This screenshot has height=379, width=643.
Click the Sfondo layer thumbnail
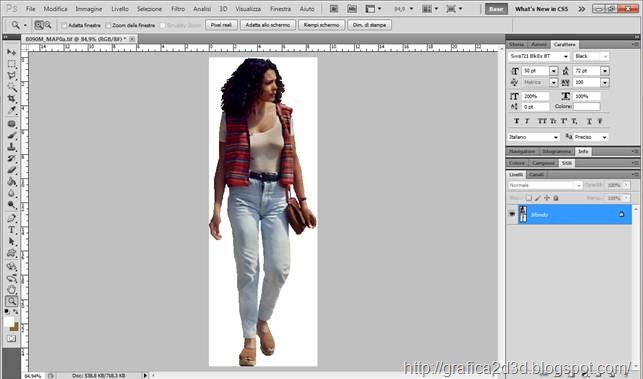523,214
